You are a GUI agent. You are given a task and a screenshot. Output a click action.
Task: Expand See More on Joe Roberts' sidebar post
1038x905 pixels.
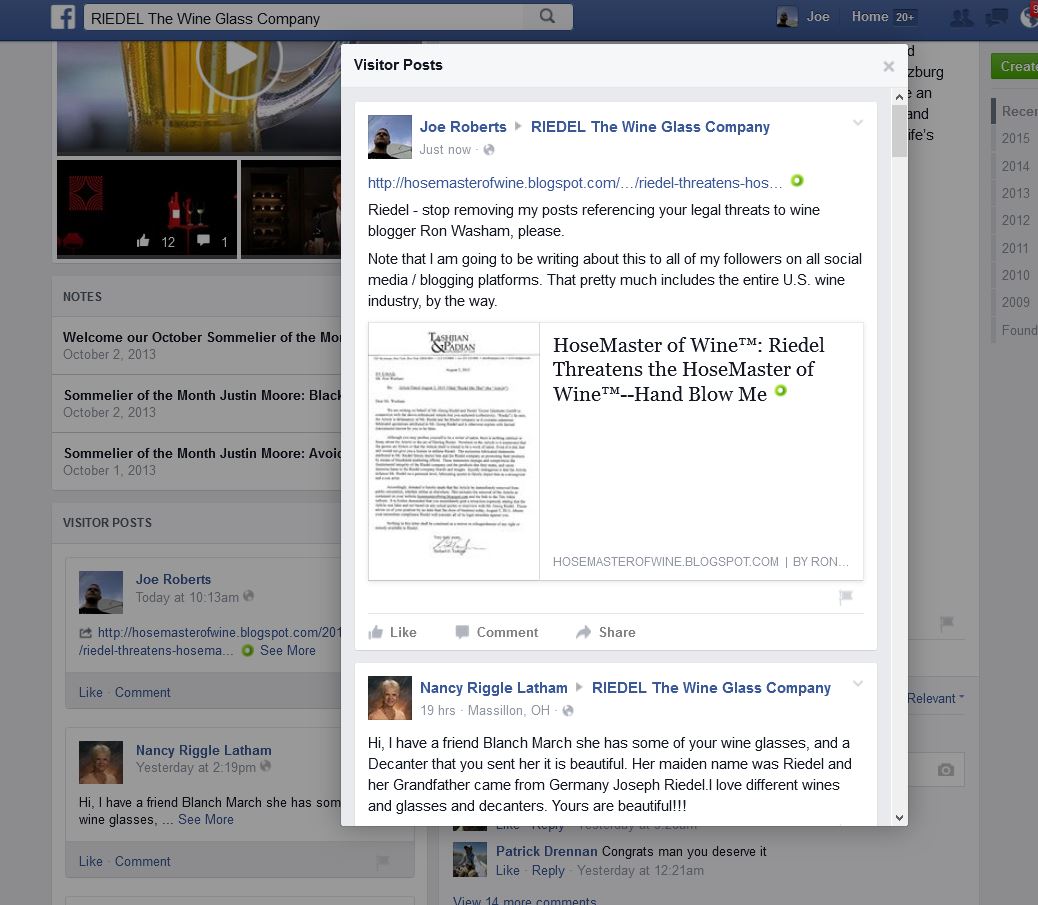pyautogui.click(x=288, y=651)
